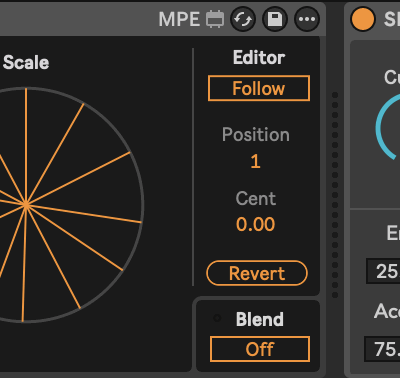
Task: Toggle the orange device activator on the adjacent device
Action: [363, 19]
